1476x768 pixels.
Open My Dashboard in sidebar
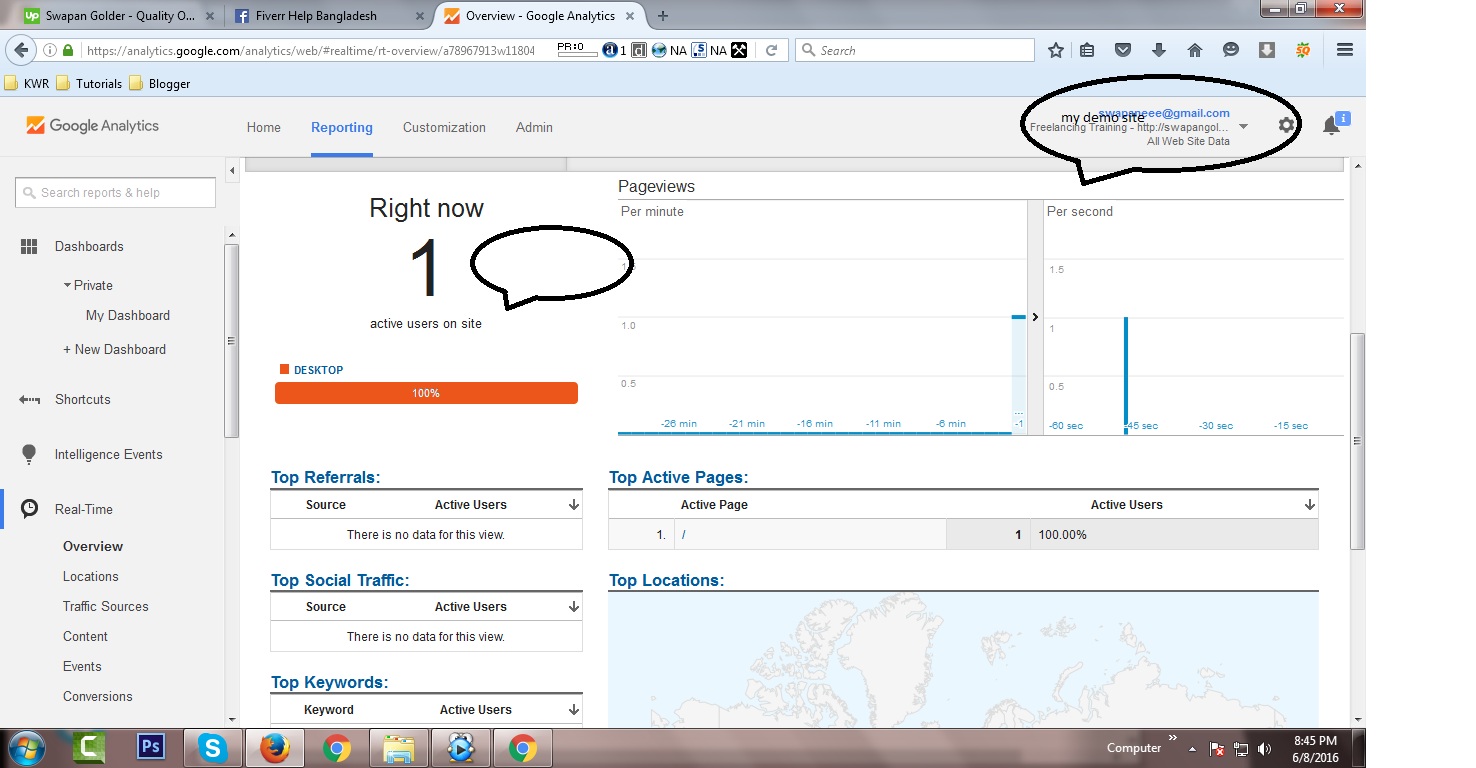tap(128, 315)
